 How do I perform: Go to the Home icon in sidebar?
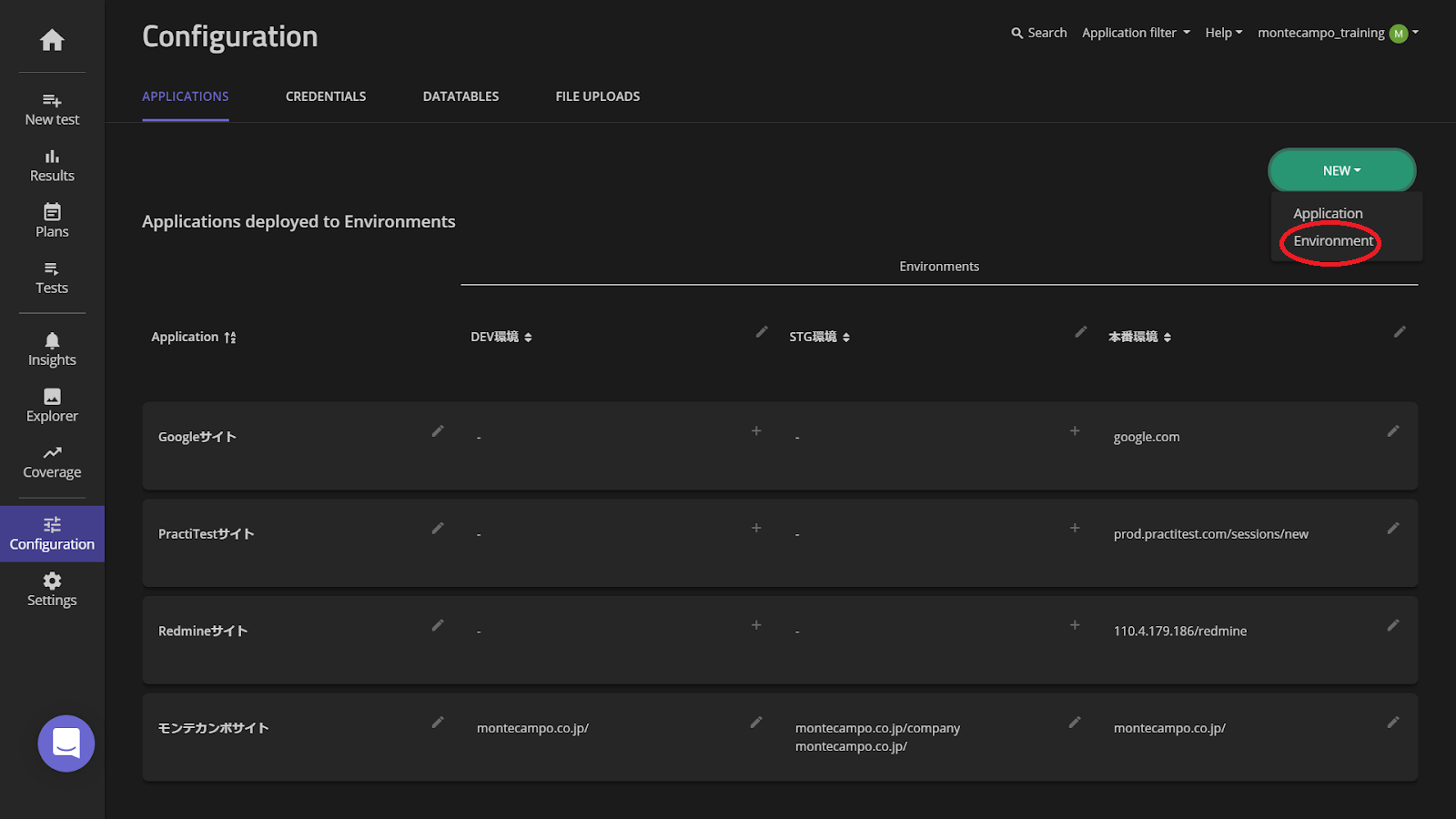52,40
